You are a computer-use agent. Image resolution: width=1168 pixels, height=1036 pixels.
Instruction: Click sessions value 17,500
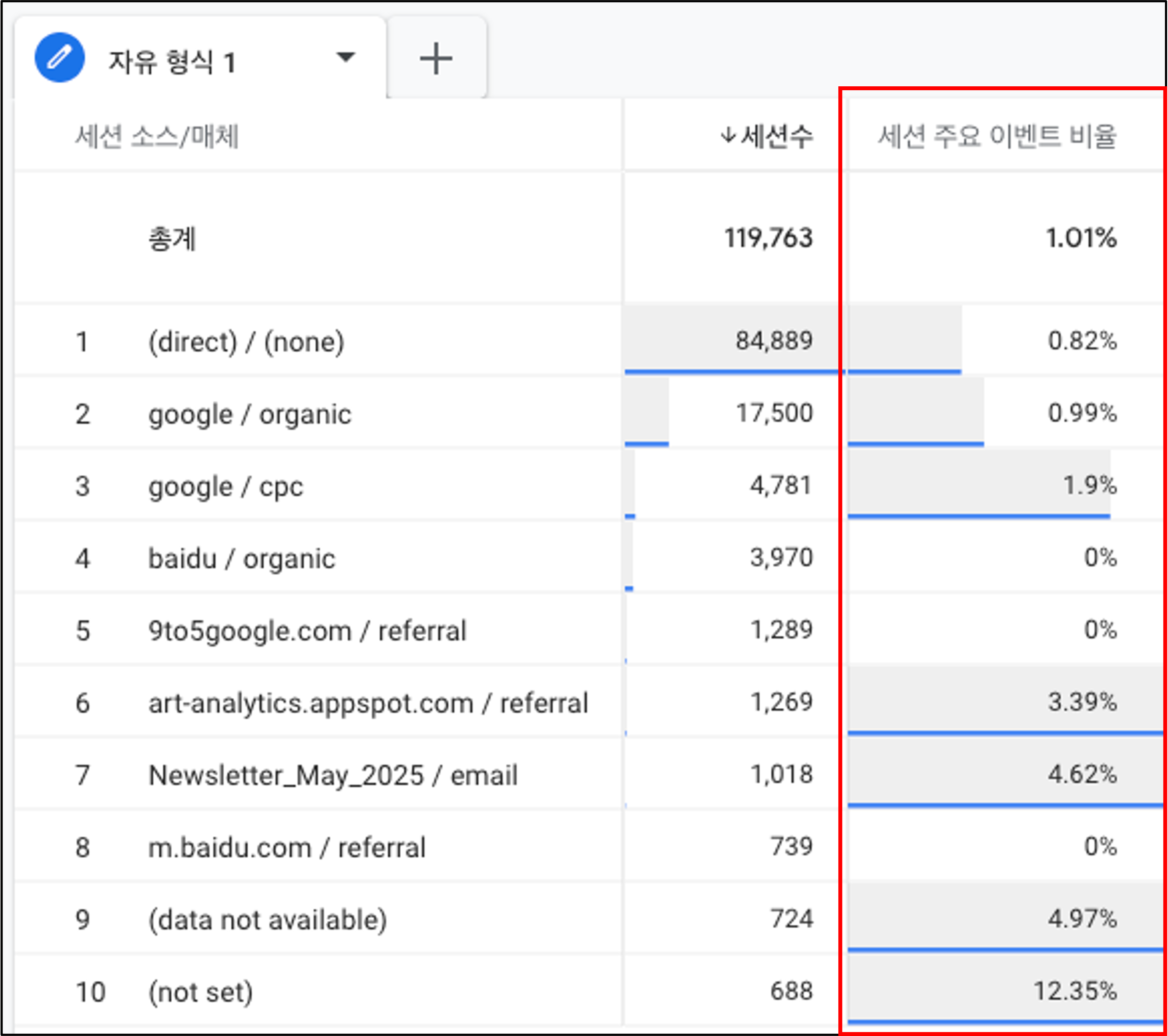[x=774, y=413]
